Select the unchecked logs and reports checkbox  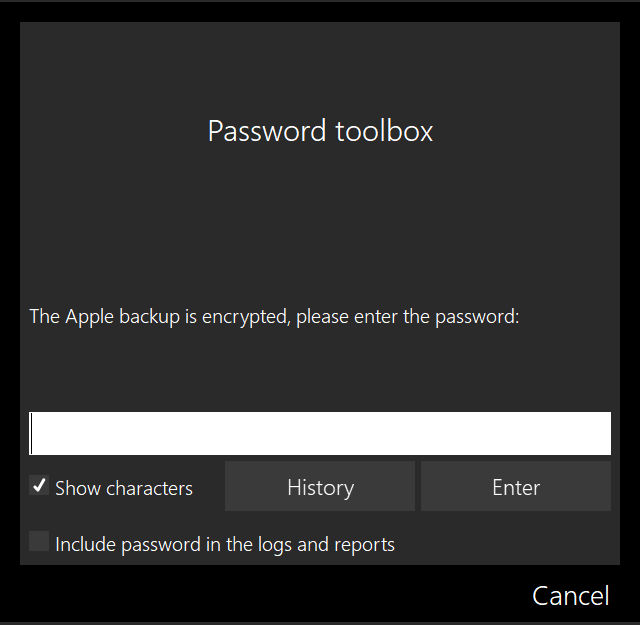[x=40, y=542]
